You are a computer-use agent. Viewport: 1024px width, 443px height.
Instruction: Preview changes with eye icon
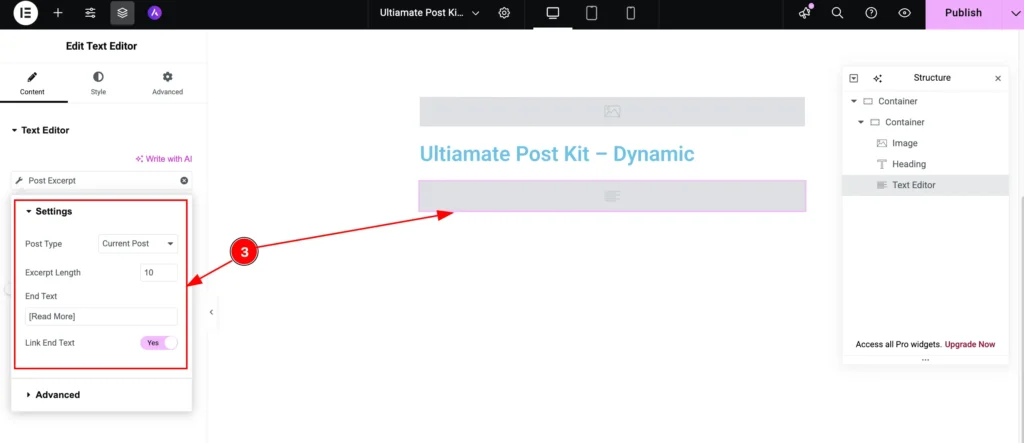tap(904, 13)
